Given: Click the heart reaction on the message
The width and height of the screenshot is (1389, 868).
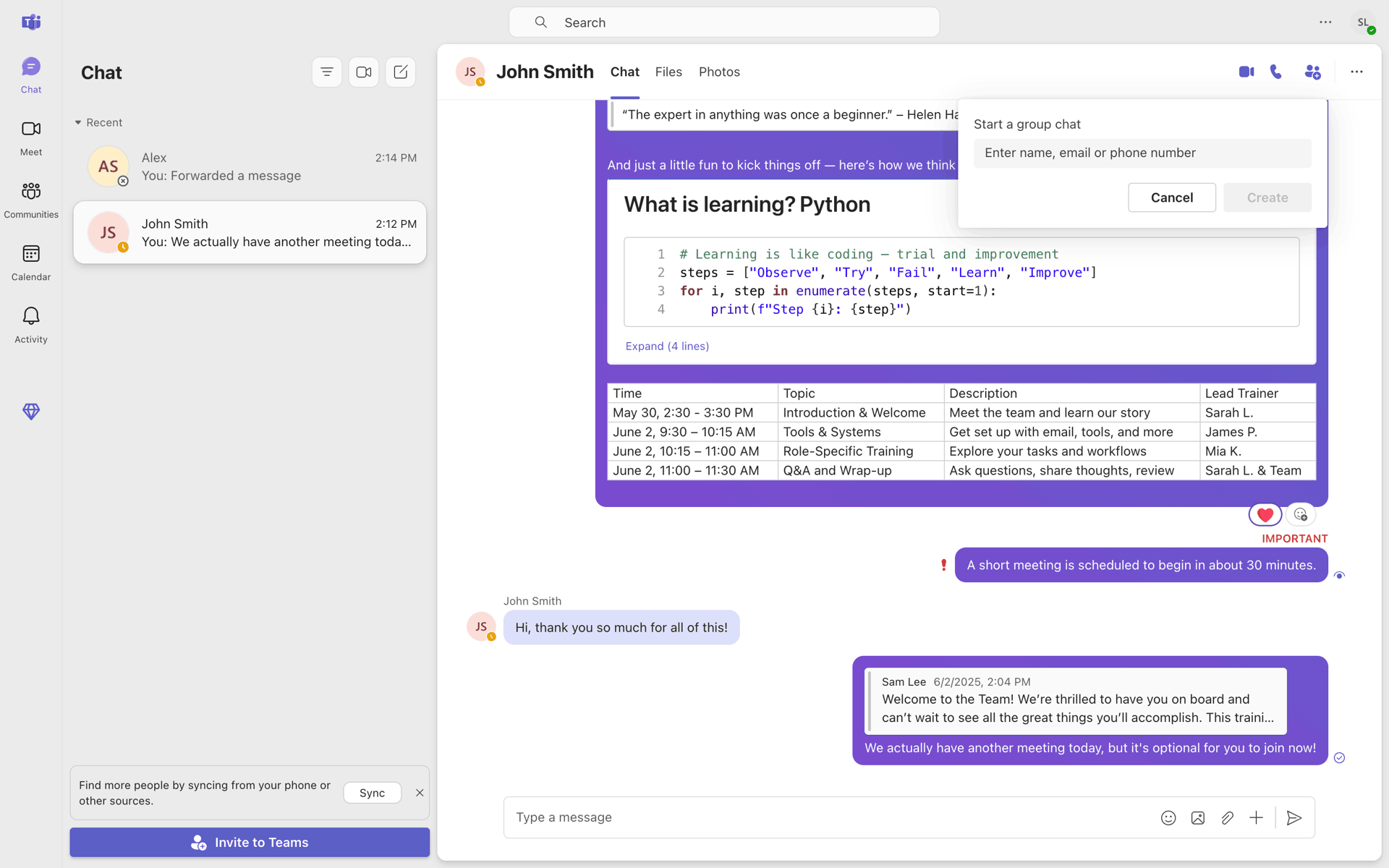Looking at the screenshot, I should [1265, 514].
